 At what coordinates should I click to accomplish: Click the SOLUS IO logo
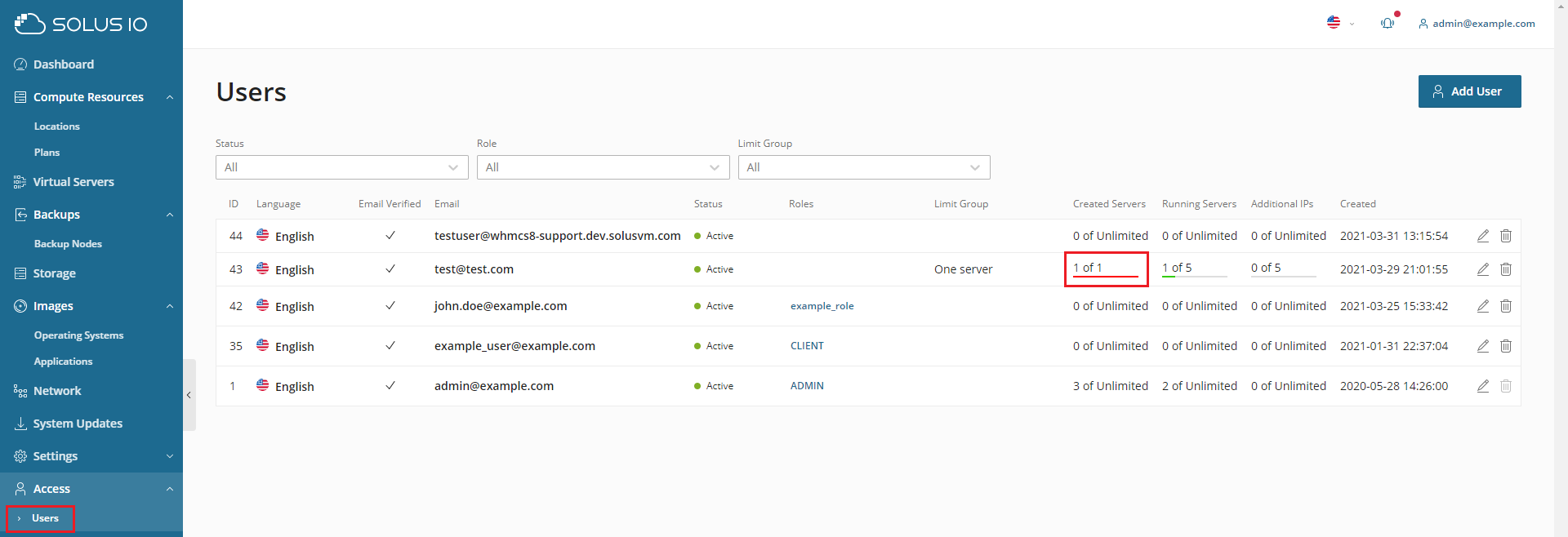[81, 24]
